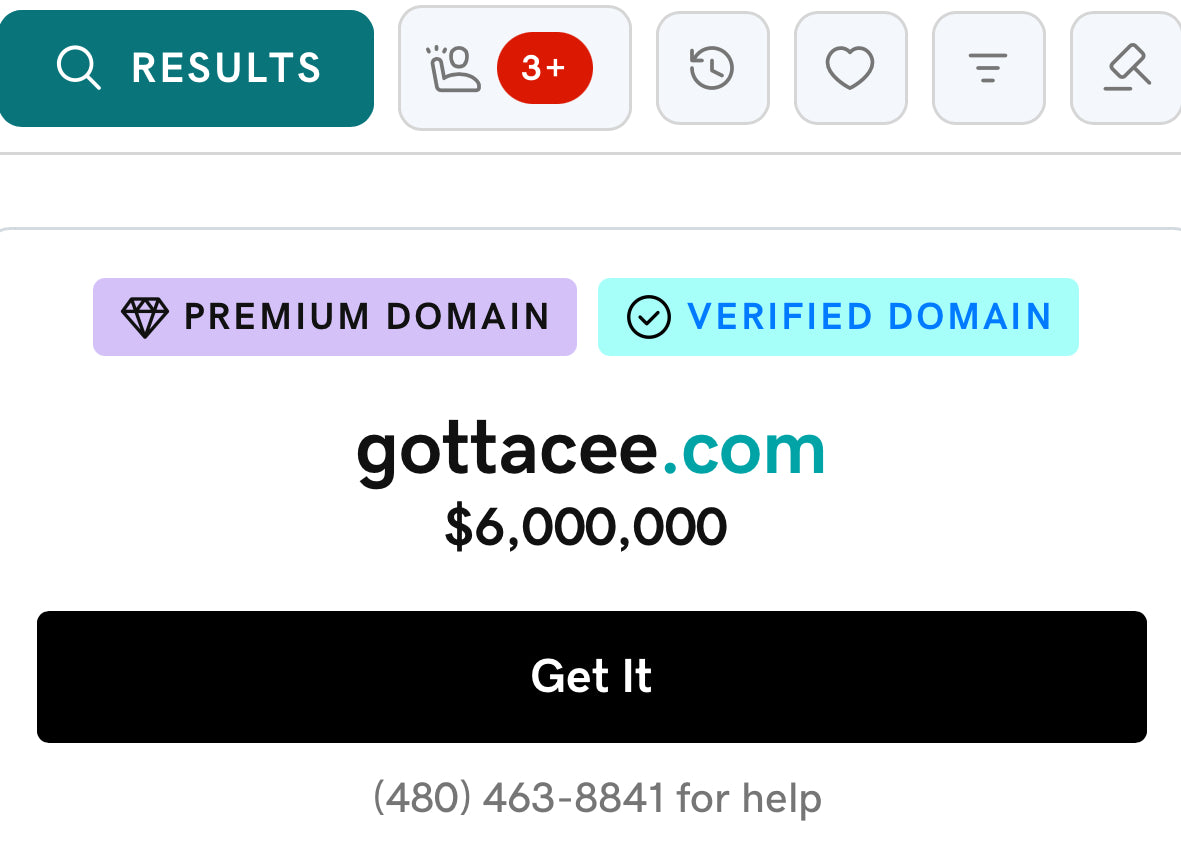
Task: Click the diamond icon in Premium badge
Action: [x=145, y=317]
